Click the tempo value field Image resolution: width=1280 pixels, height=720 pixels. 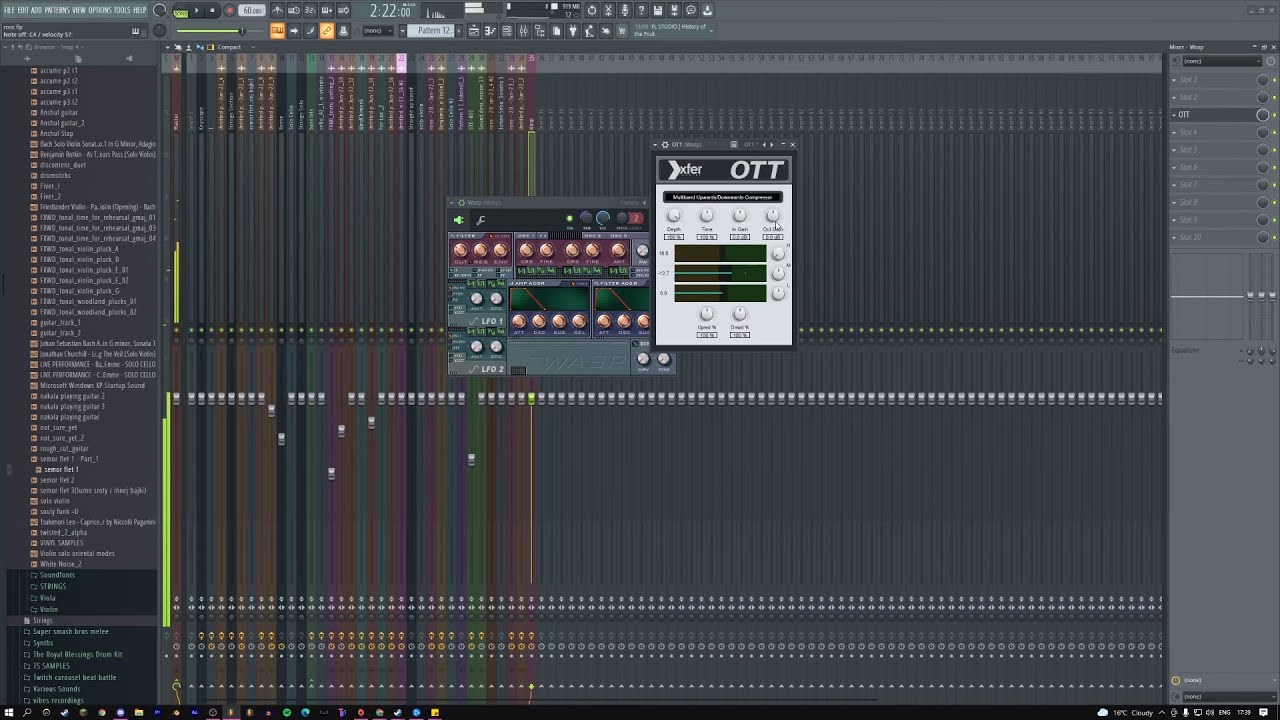(x=252, y=10)
